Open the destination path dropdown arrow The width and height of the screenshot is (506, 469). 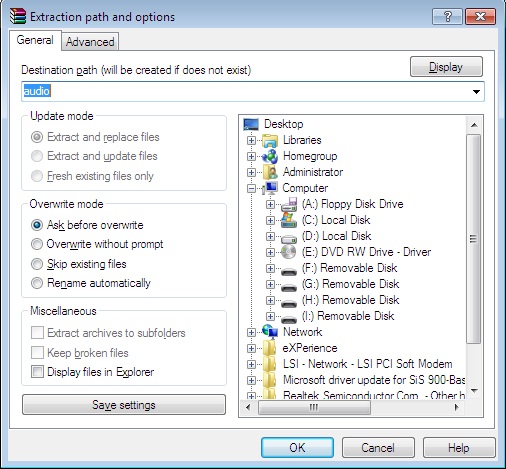coord(476,92)
